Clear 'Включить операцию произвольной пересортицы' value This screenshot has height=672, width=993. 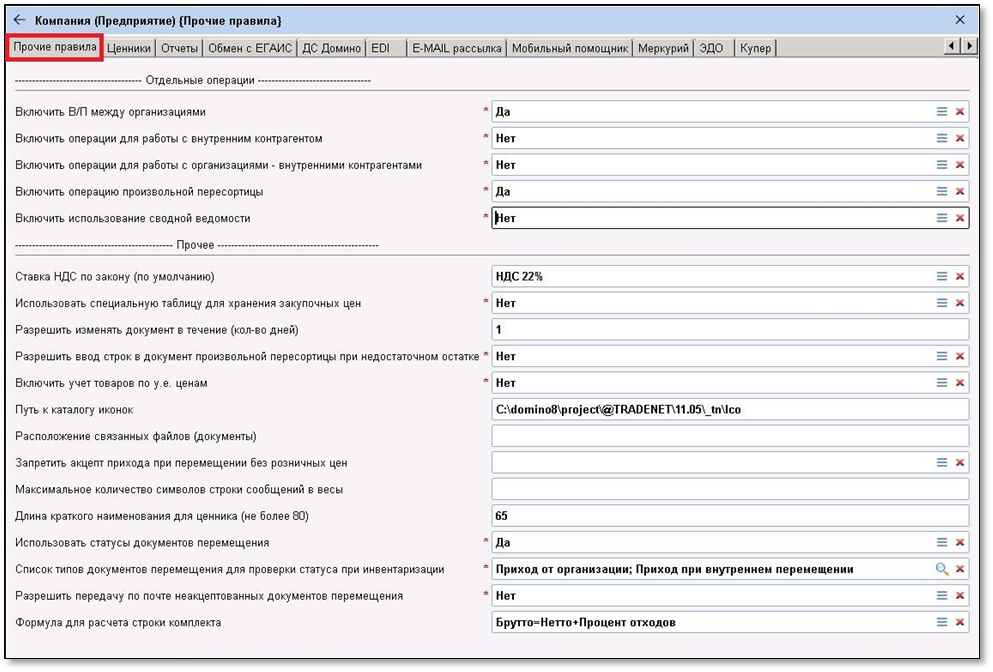pyautogui.click(x=959, y=191)
